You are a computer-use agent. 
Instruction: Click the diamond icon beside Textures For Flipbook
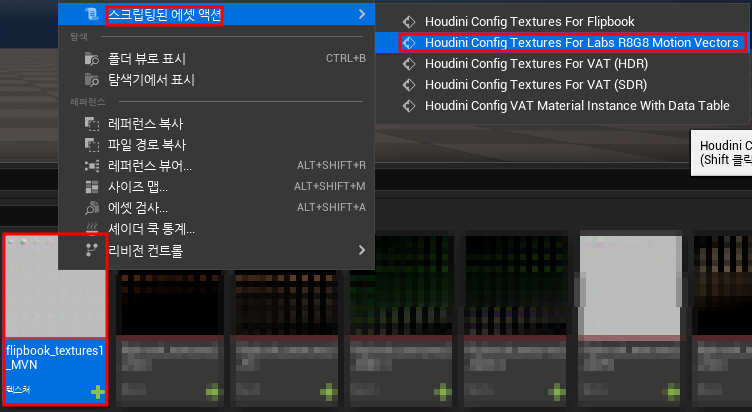(409, 22)
